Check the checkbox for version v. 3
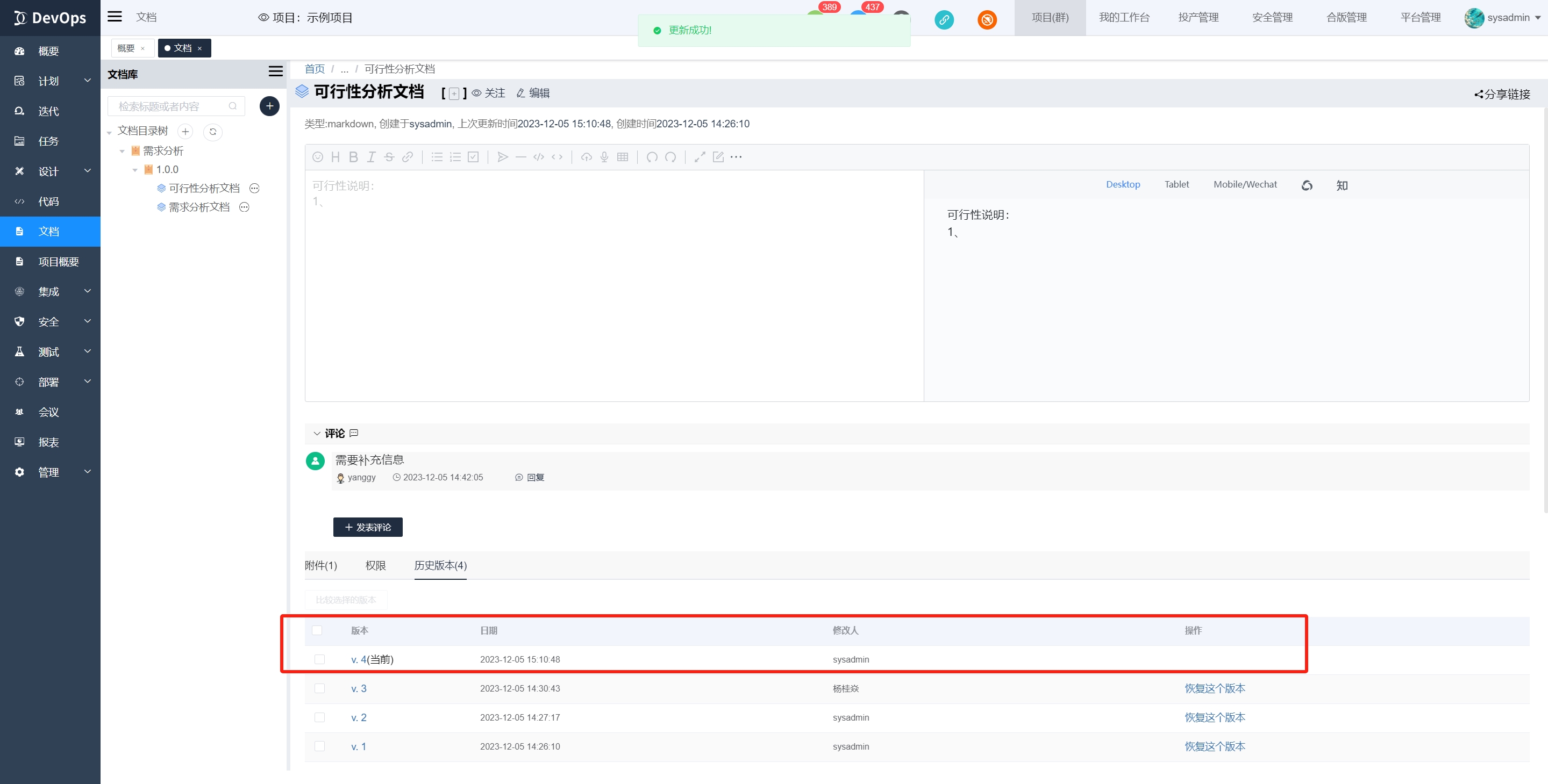The width and height of the screenshot is (1548, 784). coord(320,688)
